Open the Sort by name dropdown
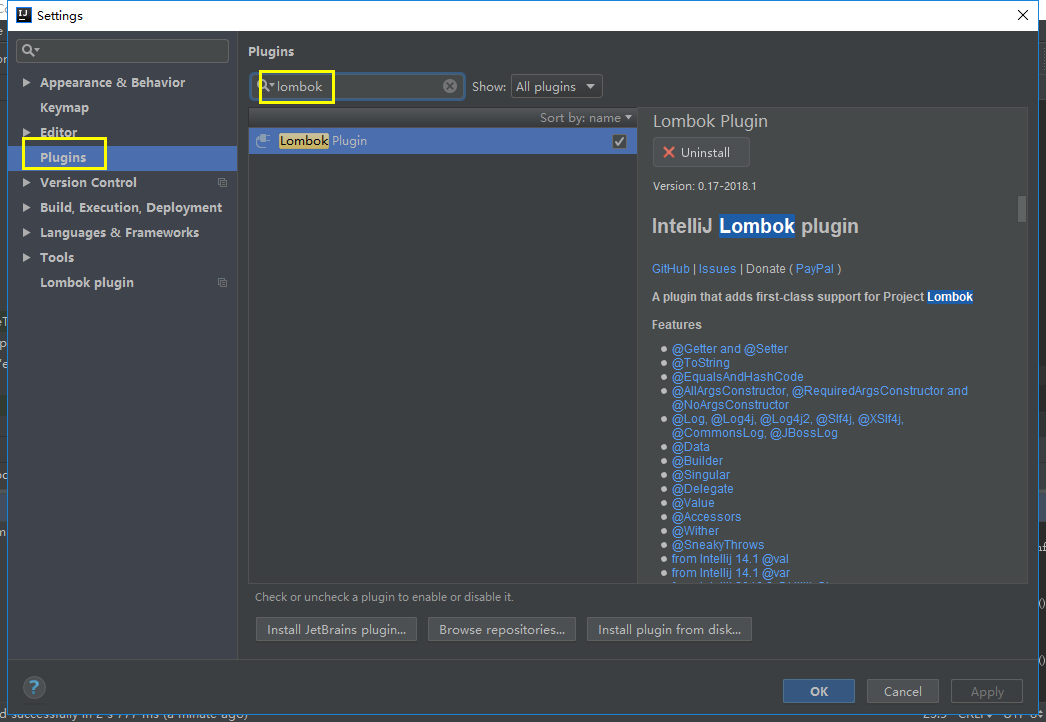The height and width of the screenshot is (722, 1046). click(586, 117)
